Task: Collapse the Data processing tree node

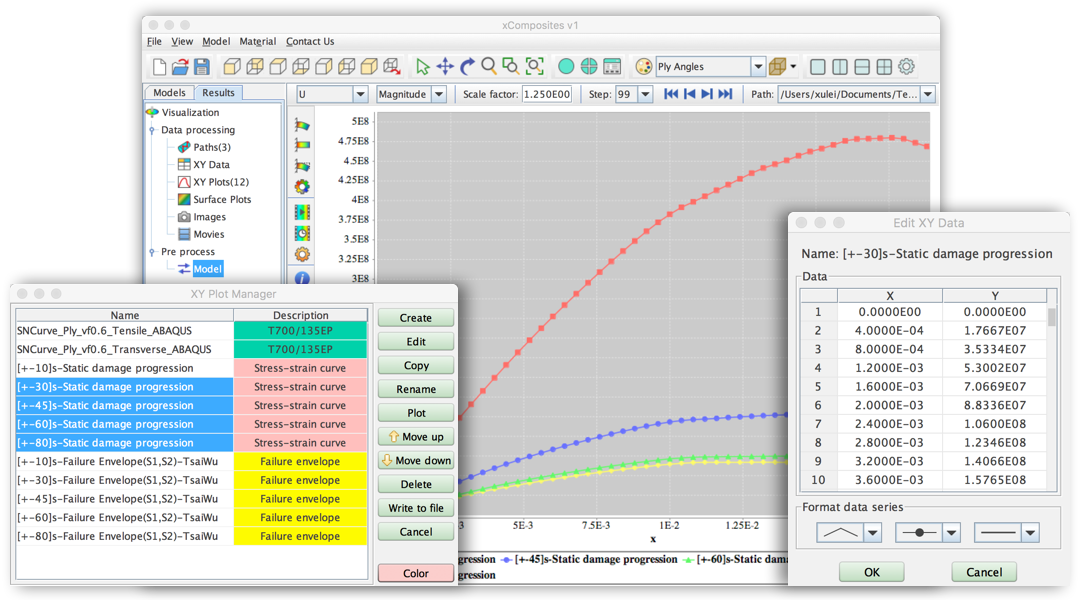Action: click(151, 130)
